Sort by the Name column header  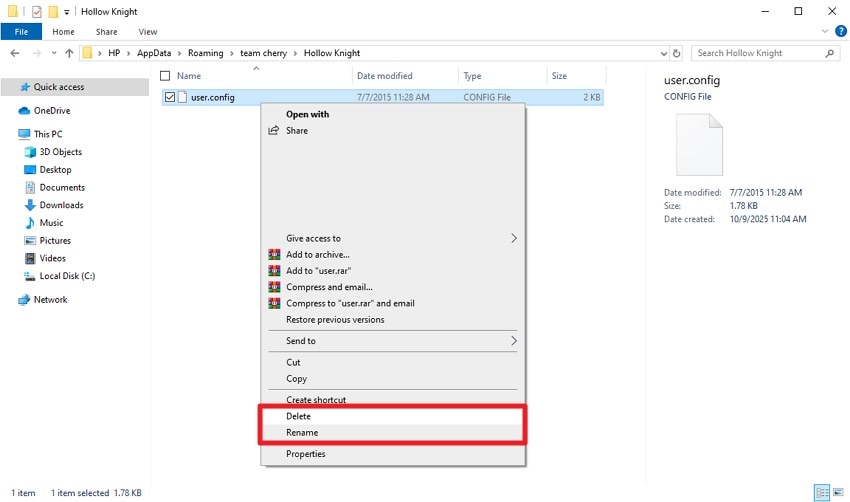pos(189,76)
